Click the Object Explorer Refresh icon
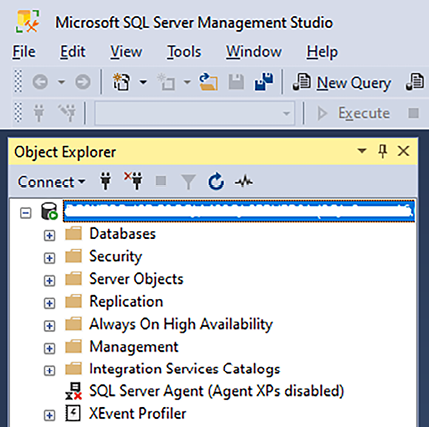The image size is (429, 427). pyautogui.click(x=216, y=181)
